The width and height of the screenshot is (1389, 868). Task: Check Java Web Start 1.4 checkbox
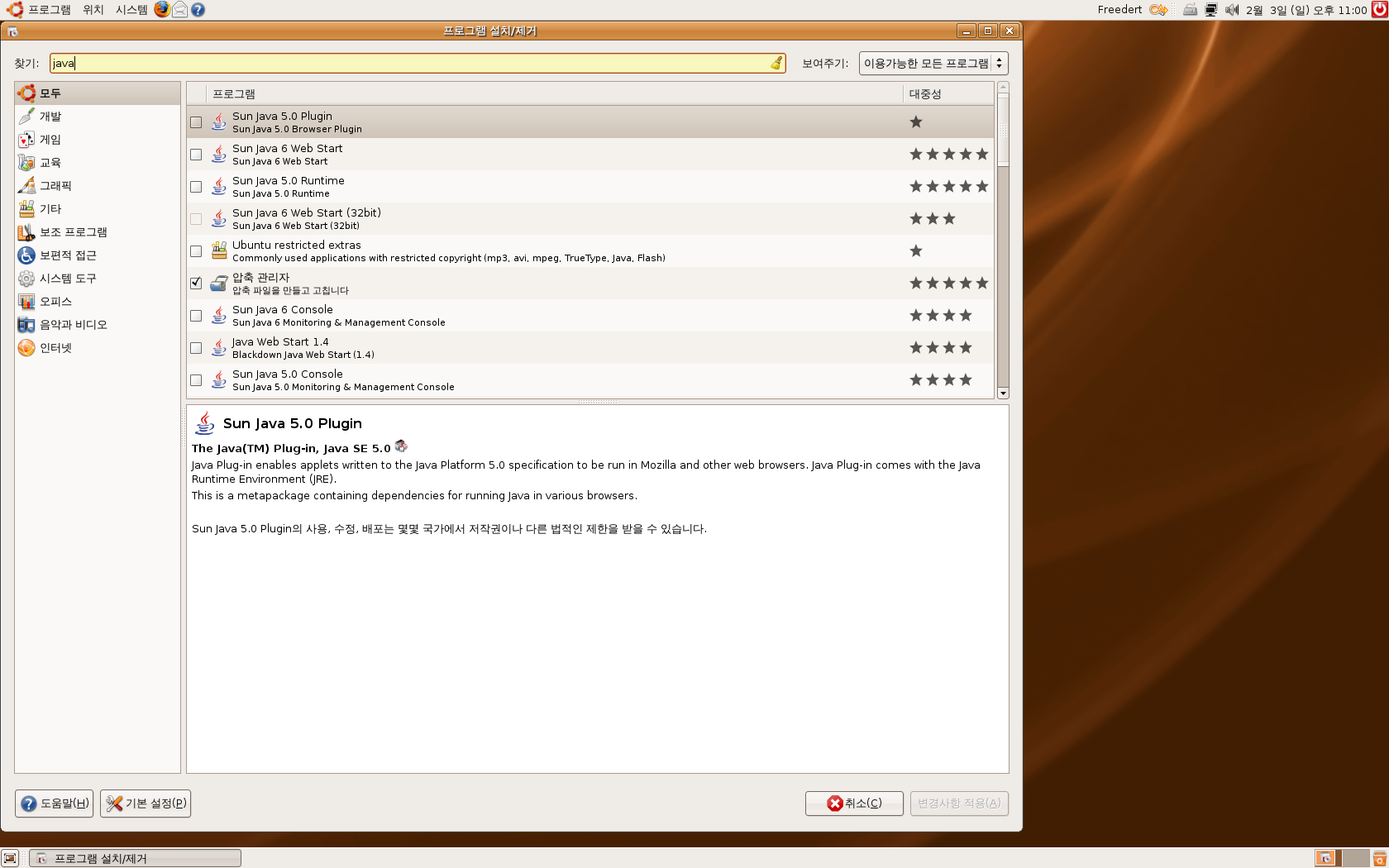pyautogui.click(x=196, y=348)
